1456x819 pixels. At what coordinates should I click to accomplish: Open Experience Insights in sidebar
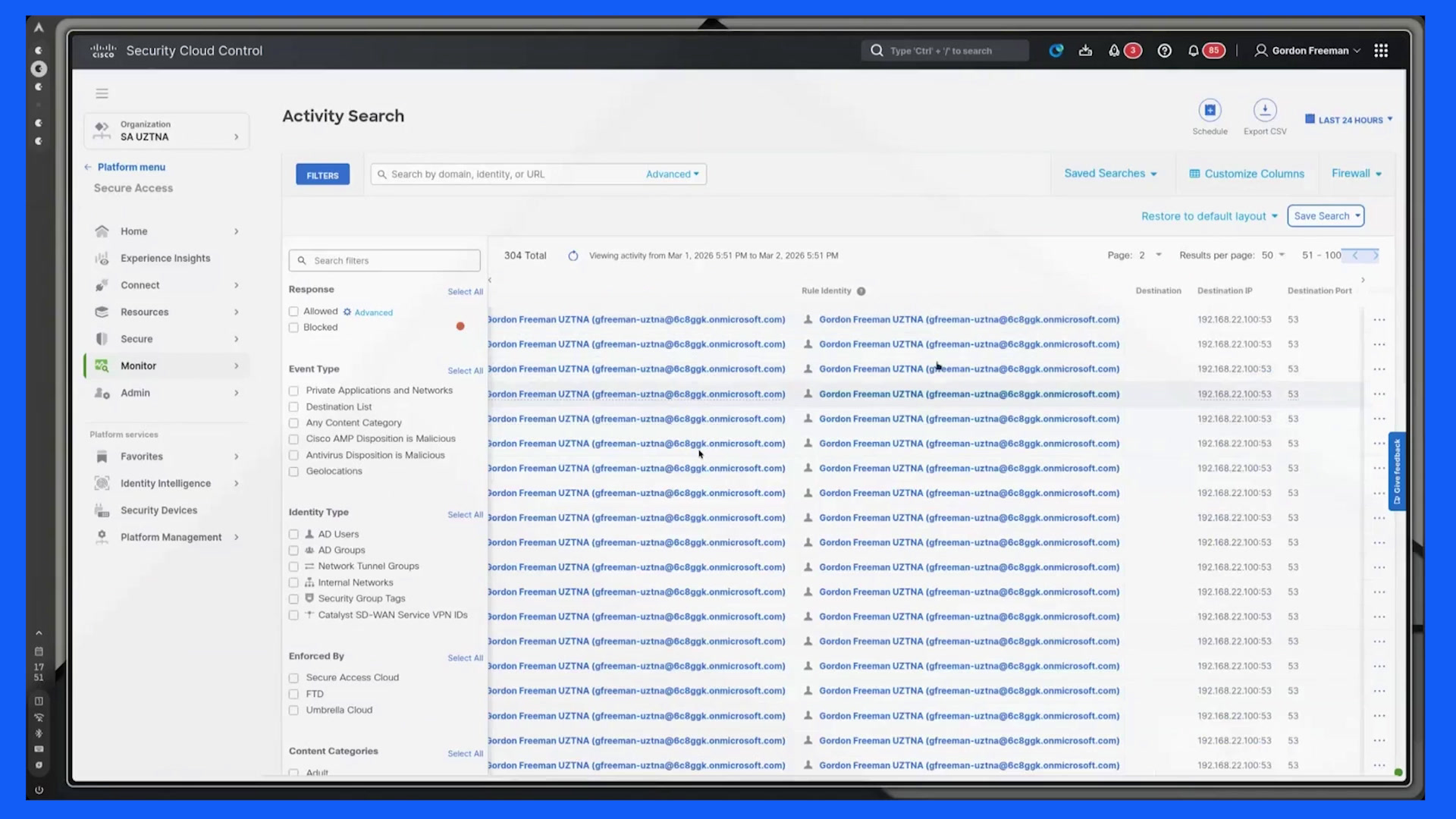(167, 259)
